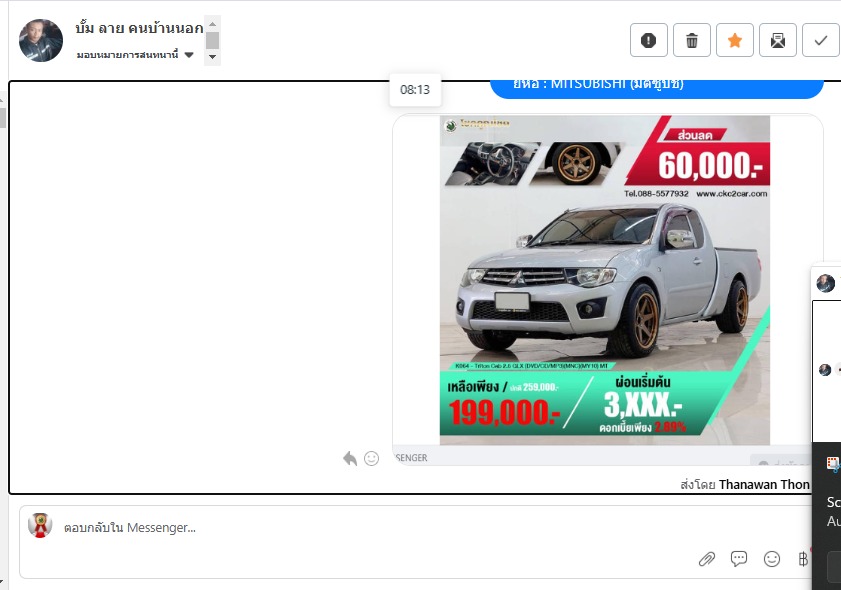Toggle the orange star follow-up button

tap(735, 40)
